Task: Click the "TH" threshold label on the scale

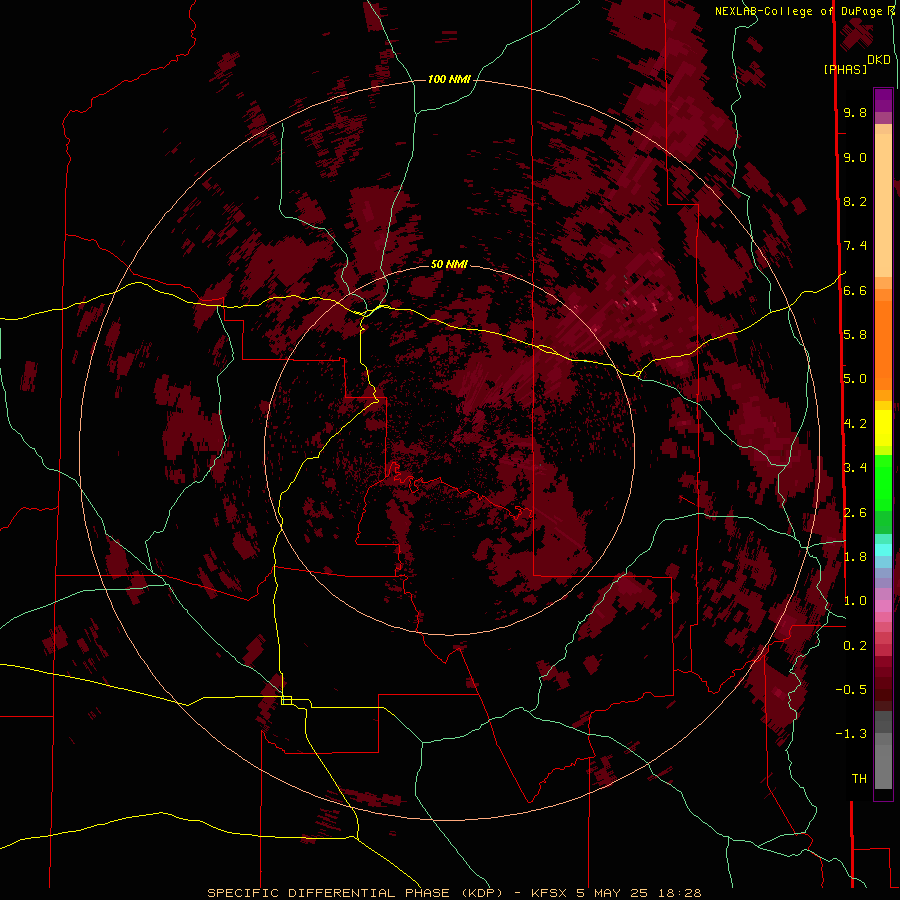Action: [859, 779]
